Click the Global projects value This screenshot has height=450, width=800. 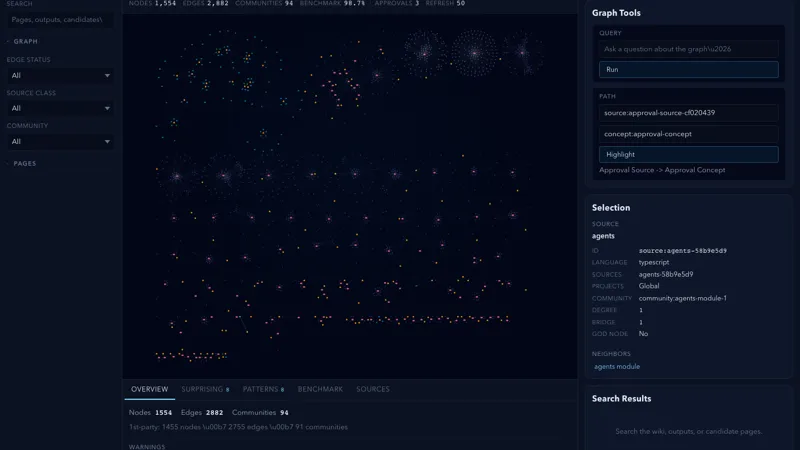[x=649, y=286]
